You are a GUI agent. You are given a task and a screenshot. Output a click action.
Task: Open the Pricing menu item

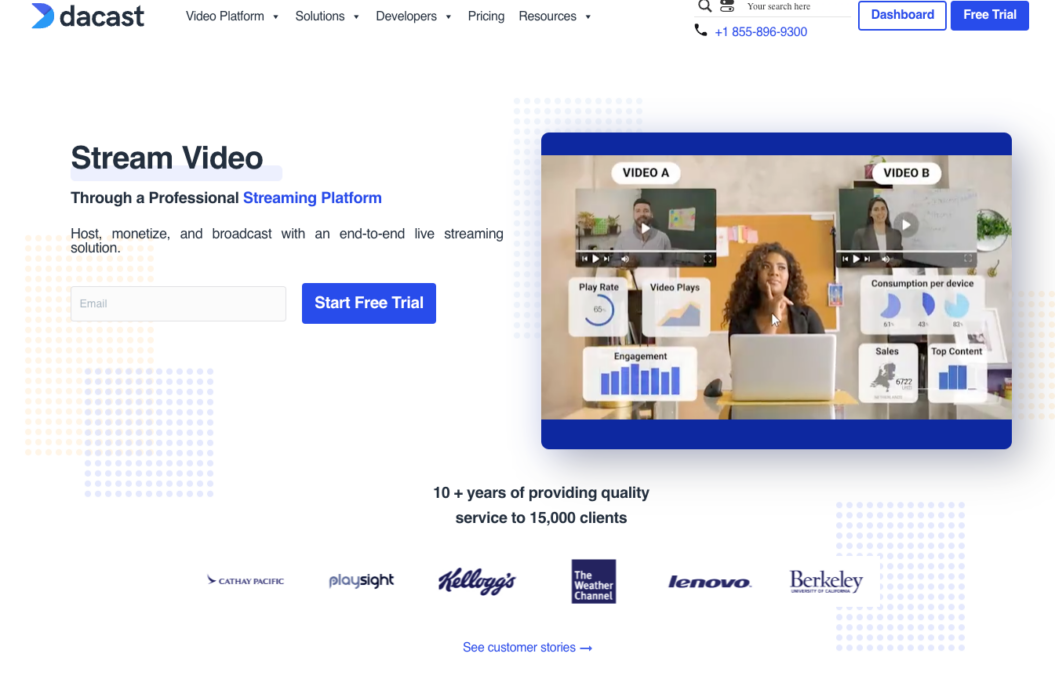pyautogui.click(x=486, y=16)
